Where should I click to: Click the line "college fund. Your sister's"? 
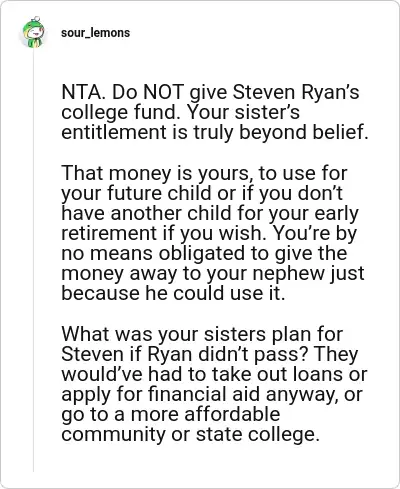(180, 112)
